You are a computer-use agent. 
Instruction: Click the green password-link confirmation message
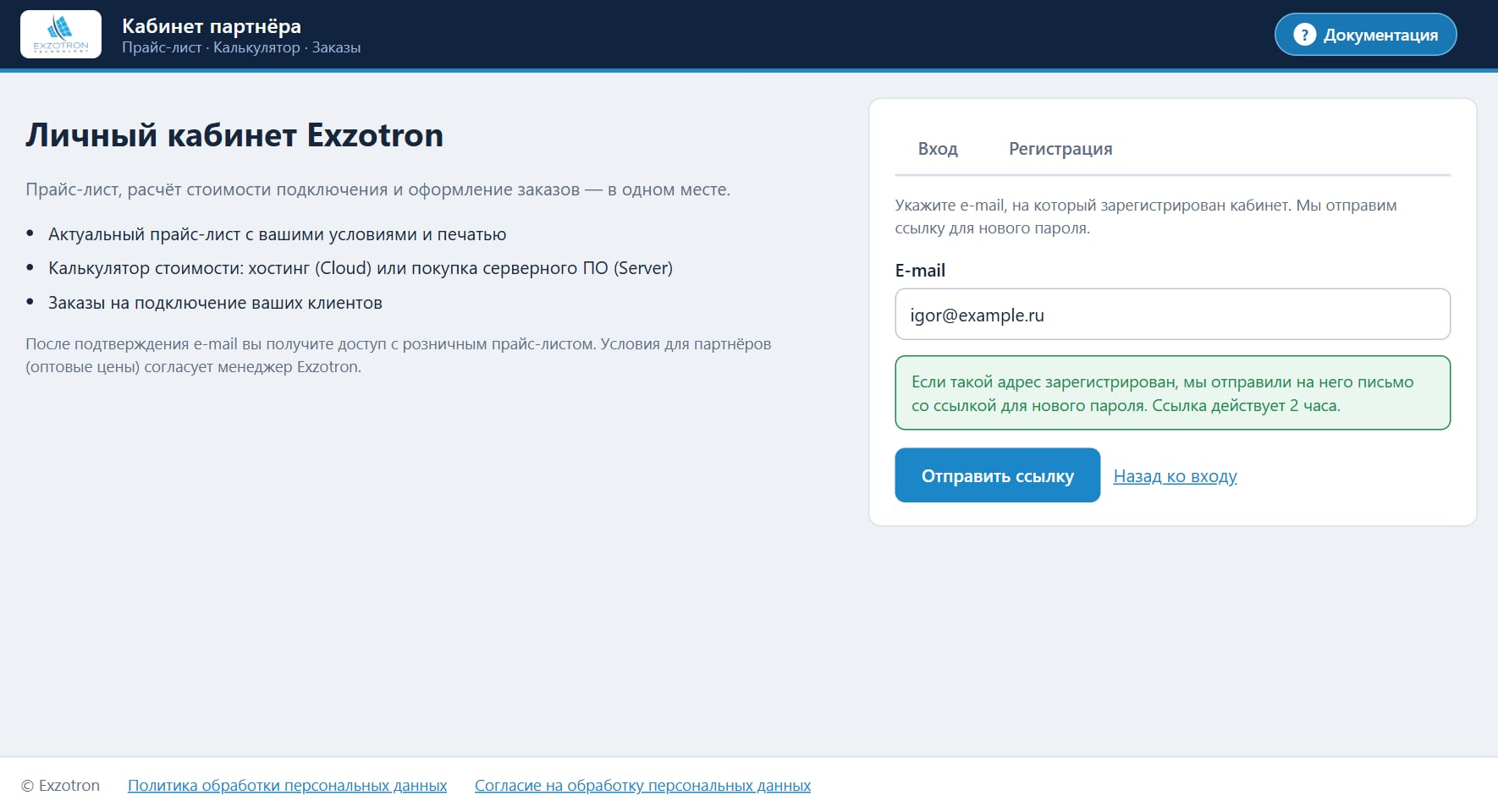1172,393
